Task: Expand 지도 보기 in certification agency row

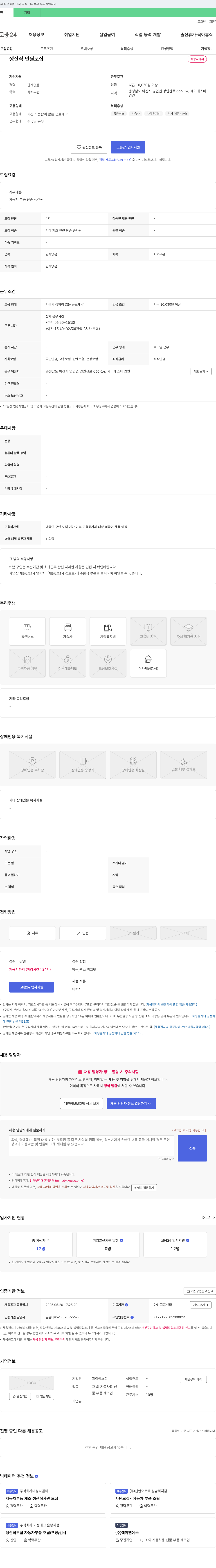Action: 201,1305
